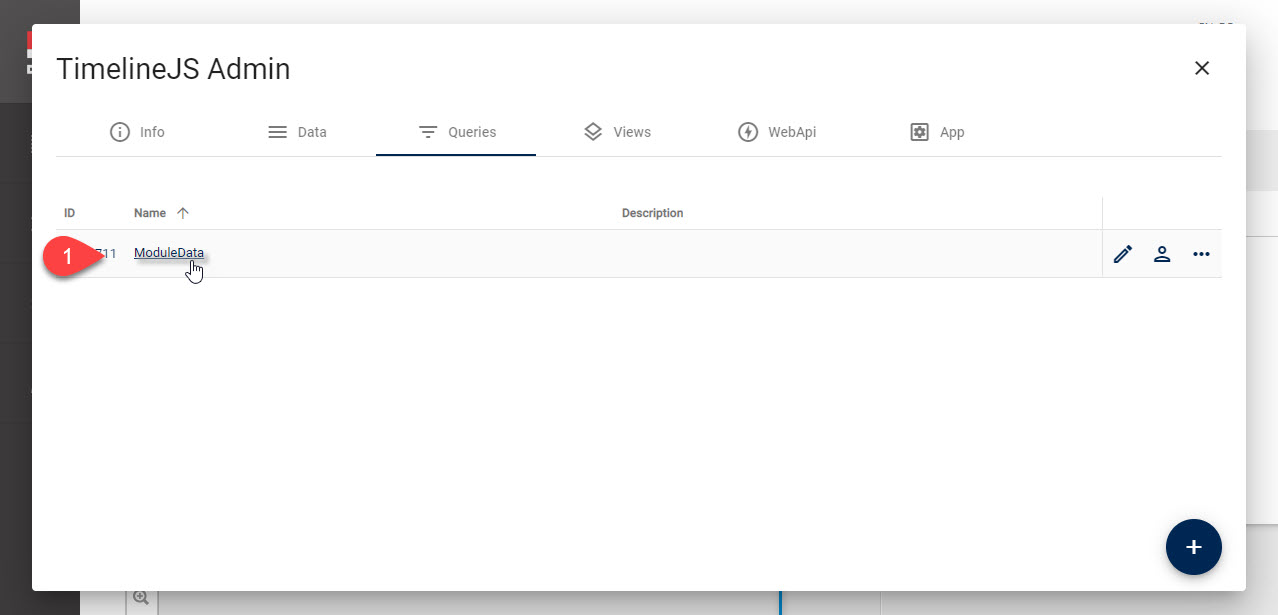
Task: Open the three-dots more menu for ModuleData
Action: (1201, 254)
